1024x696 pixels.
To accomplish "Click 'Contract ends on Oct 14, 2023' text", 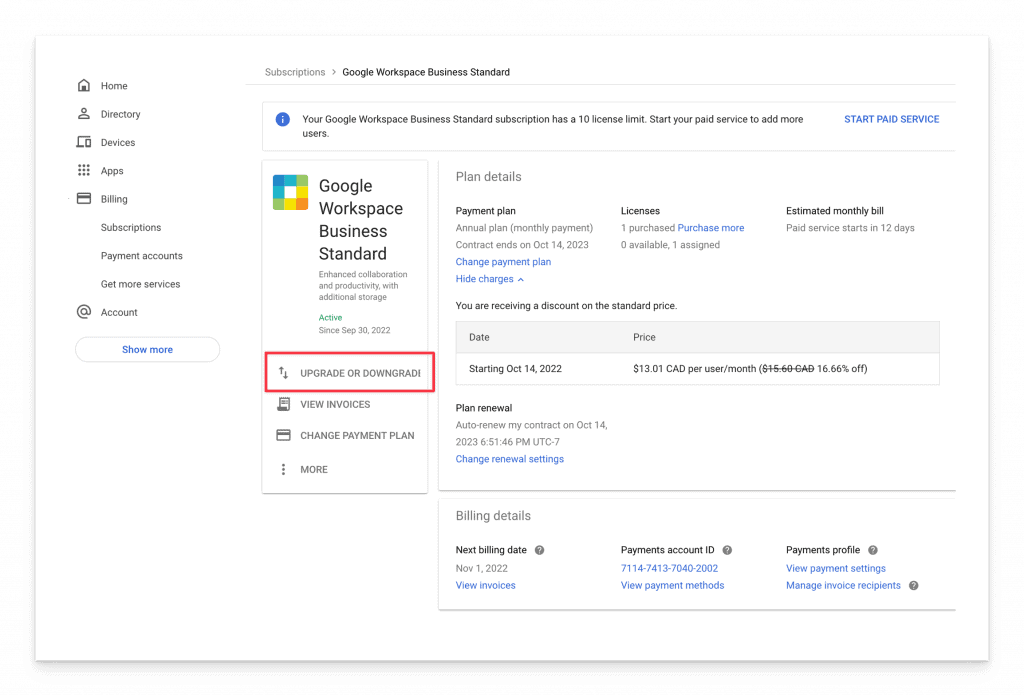I will [x=522, y=245].
